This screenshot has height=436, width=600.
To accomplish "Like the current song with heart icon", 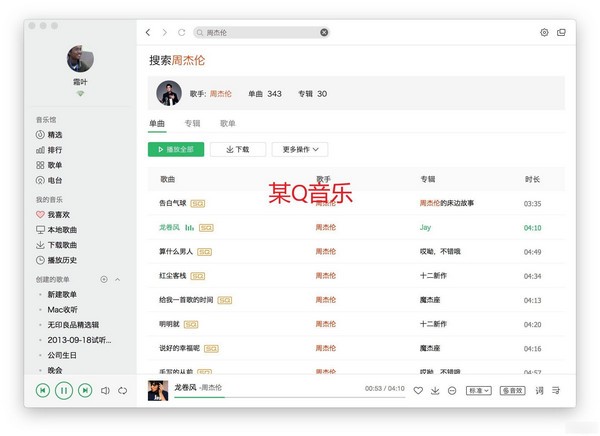I will [x=418, y=390].
